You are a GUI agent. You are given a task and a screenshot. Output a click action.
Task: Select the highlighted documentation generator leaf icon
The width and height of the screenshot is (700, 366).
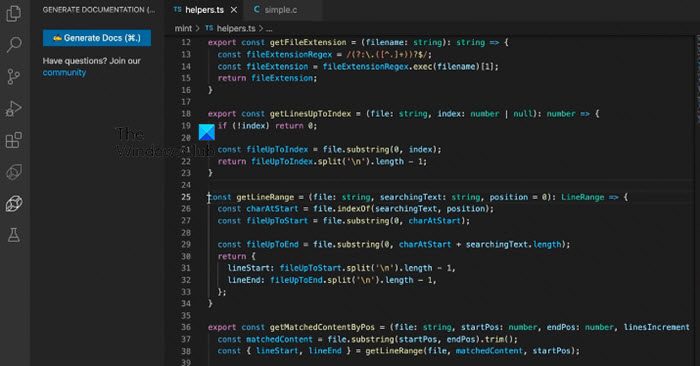click(x=14, y=204)
